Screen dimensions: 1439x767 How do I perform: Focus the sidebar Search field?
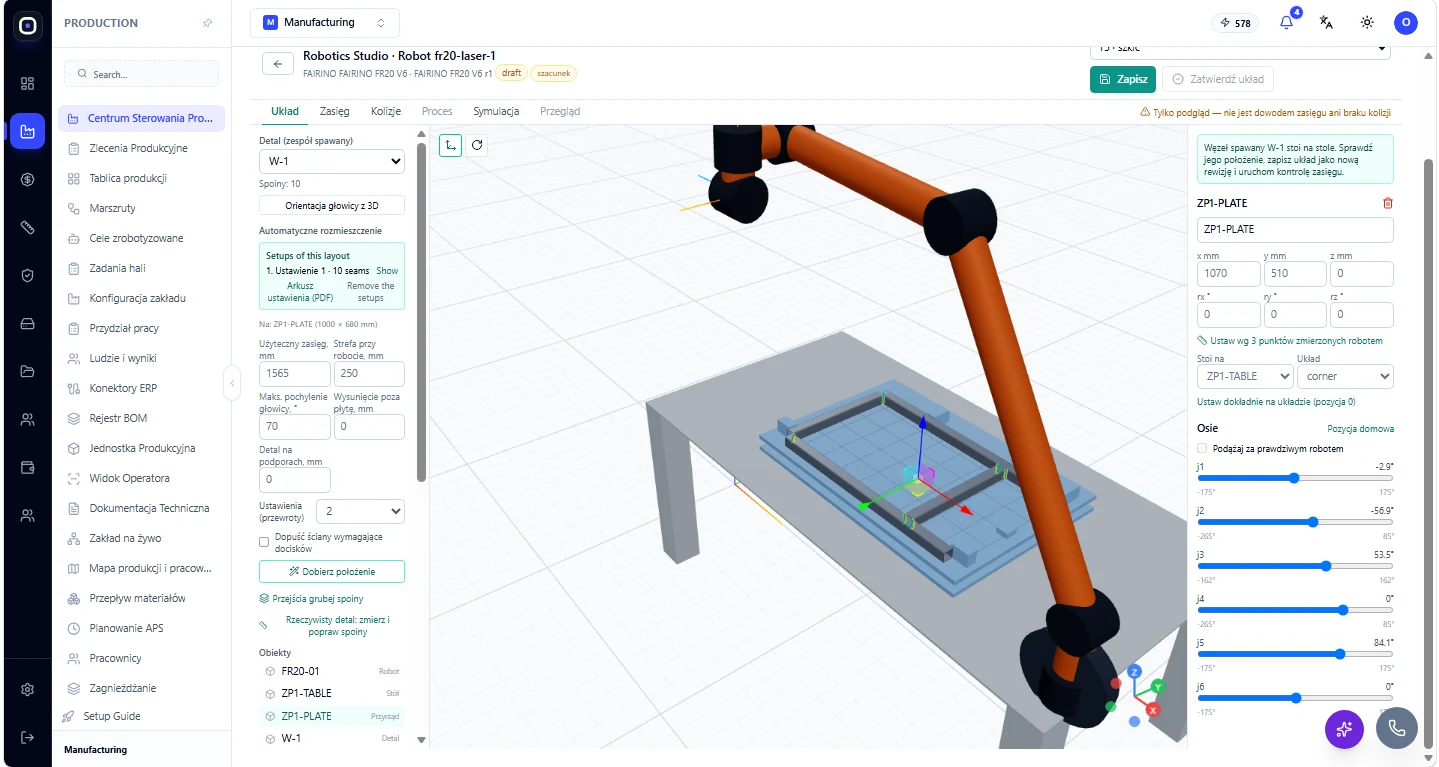141,74
